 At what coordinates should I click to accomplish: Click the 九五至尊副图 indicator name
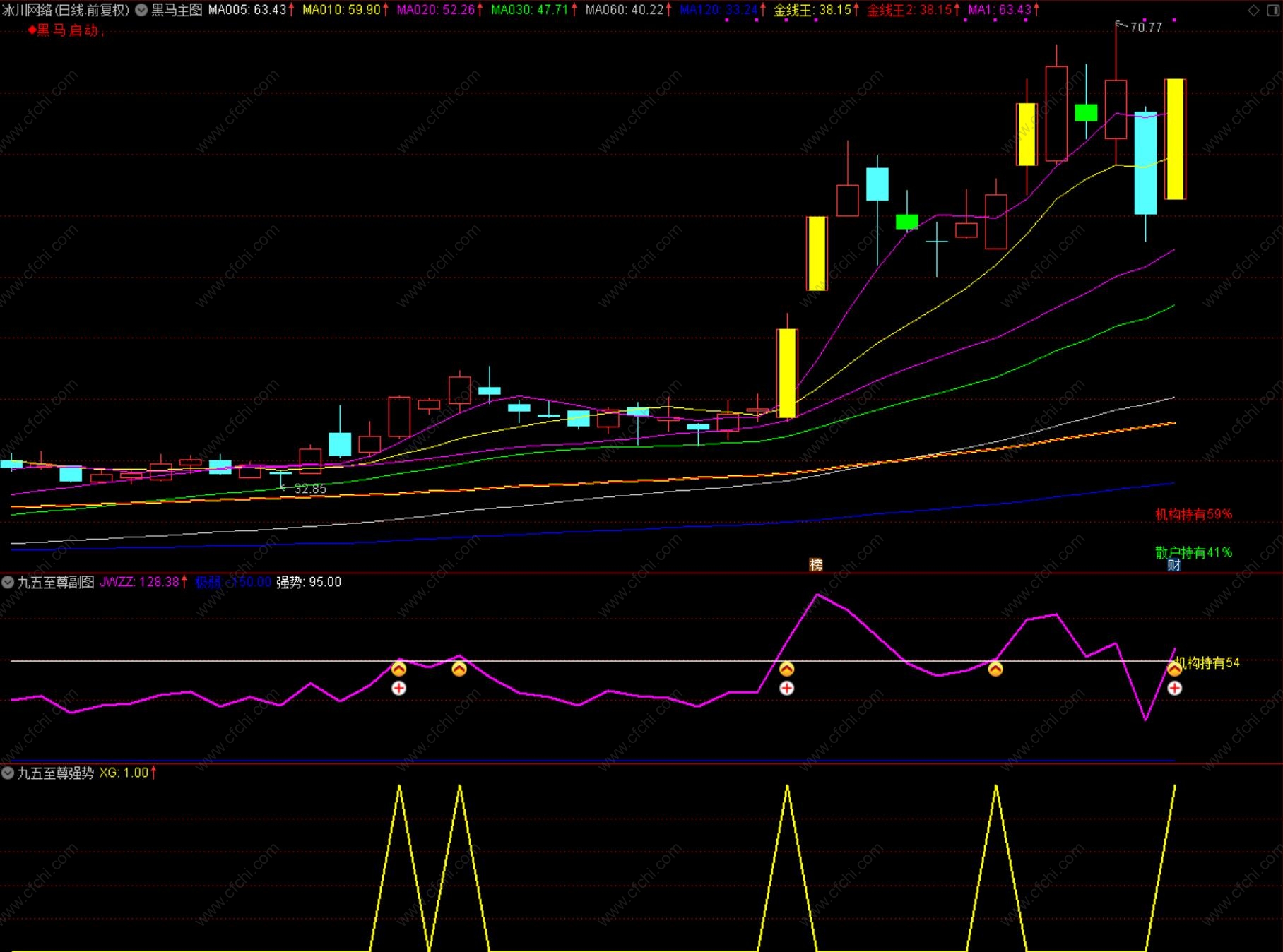tap(56, 582)
